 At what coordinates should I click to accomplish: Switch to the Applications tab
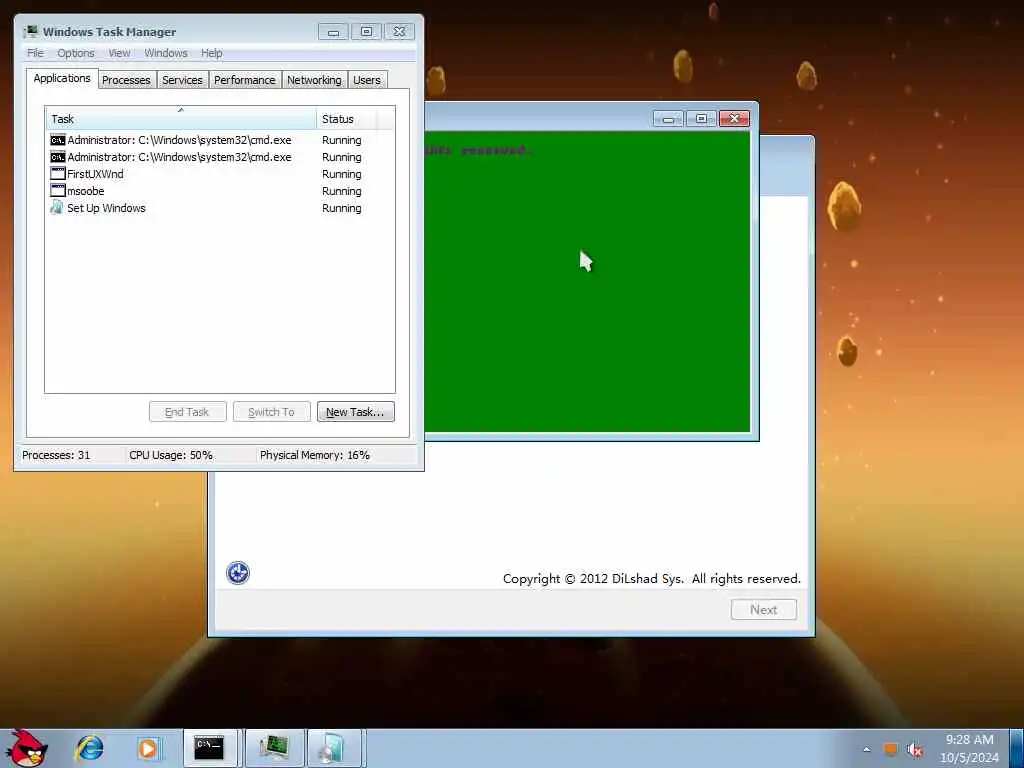(x=62, y=78)
